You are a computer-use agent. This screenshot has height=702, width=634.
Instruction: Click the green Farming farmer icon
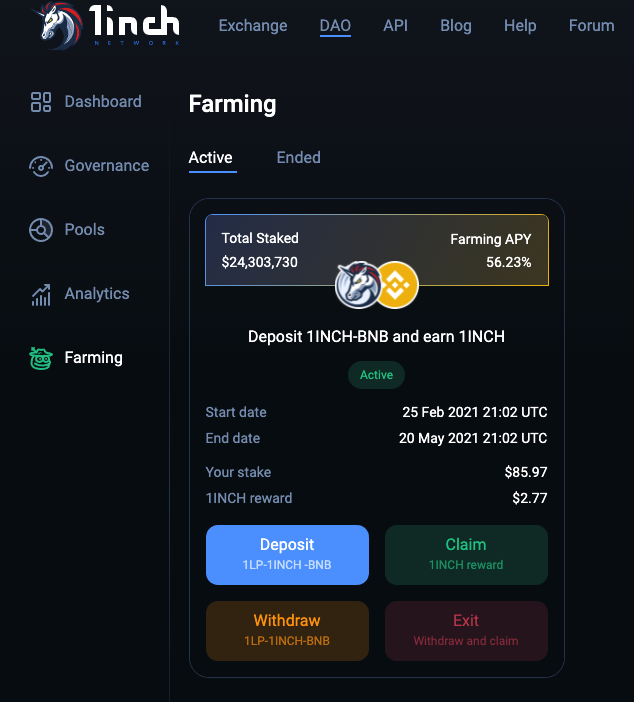(x=41, y=358)
